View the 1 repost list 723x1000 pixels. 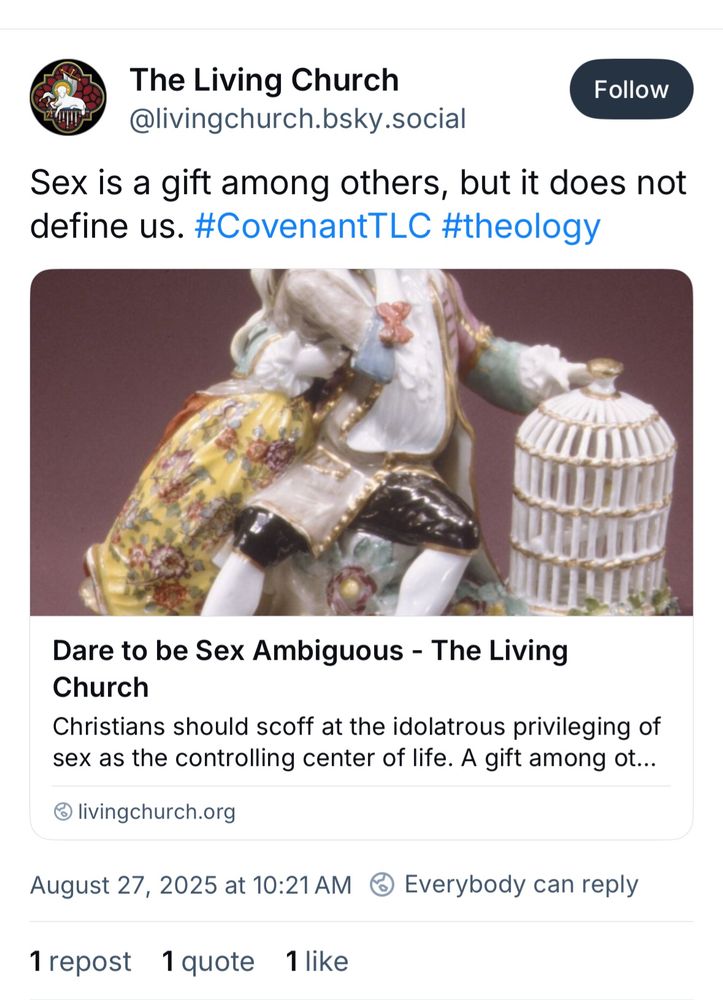pyautogui.click(x=80, y=961)
